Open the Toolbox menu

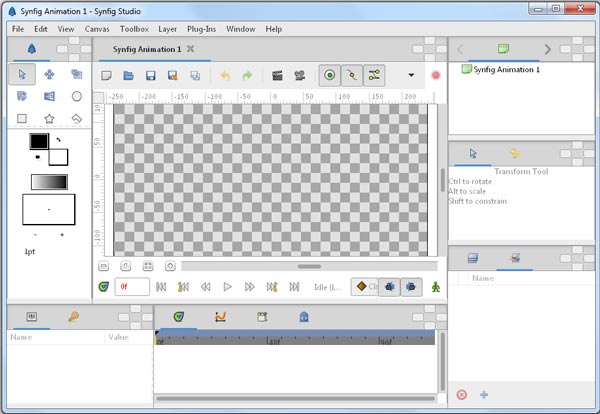click(x=134, y=29)
